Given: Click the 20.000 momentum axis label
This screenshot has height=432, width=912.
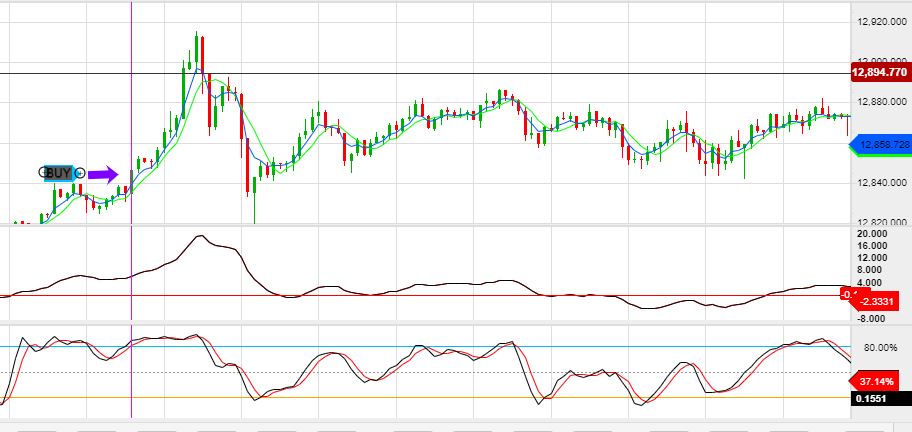Looking at the screenshot, I should [873, 233].
